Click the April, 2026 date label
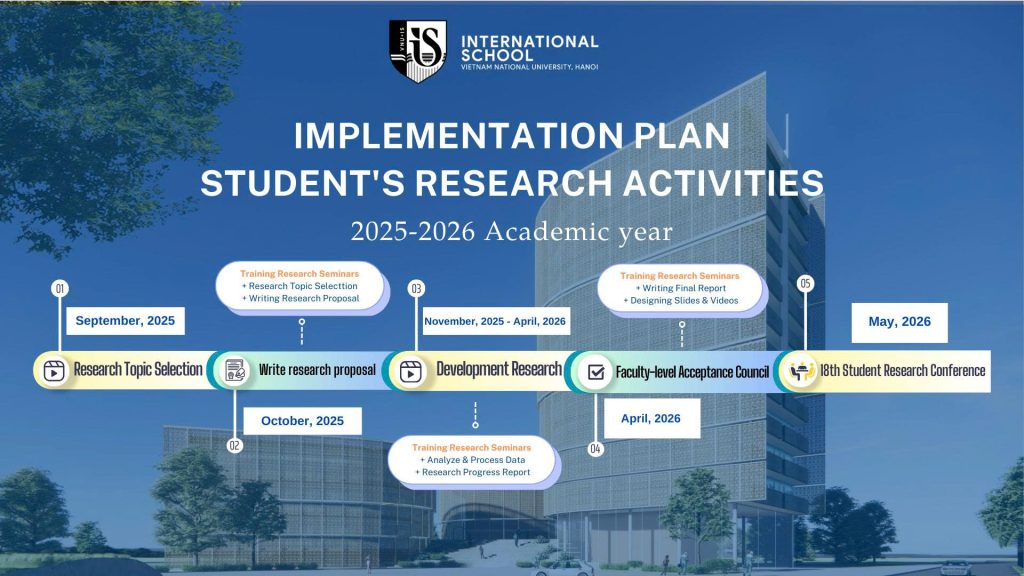1024x576 pixels. tap(650, 418)
